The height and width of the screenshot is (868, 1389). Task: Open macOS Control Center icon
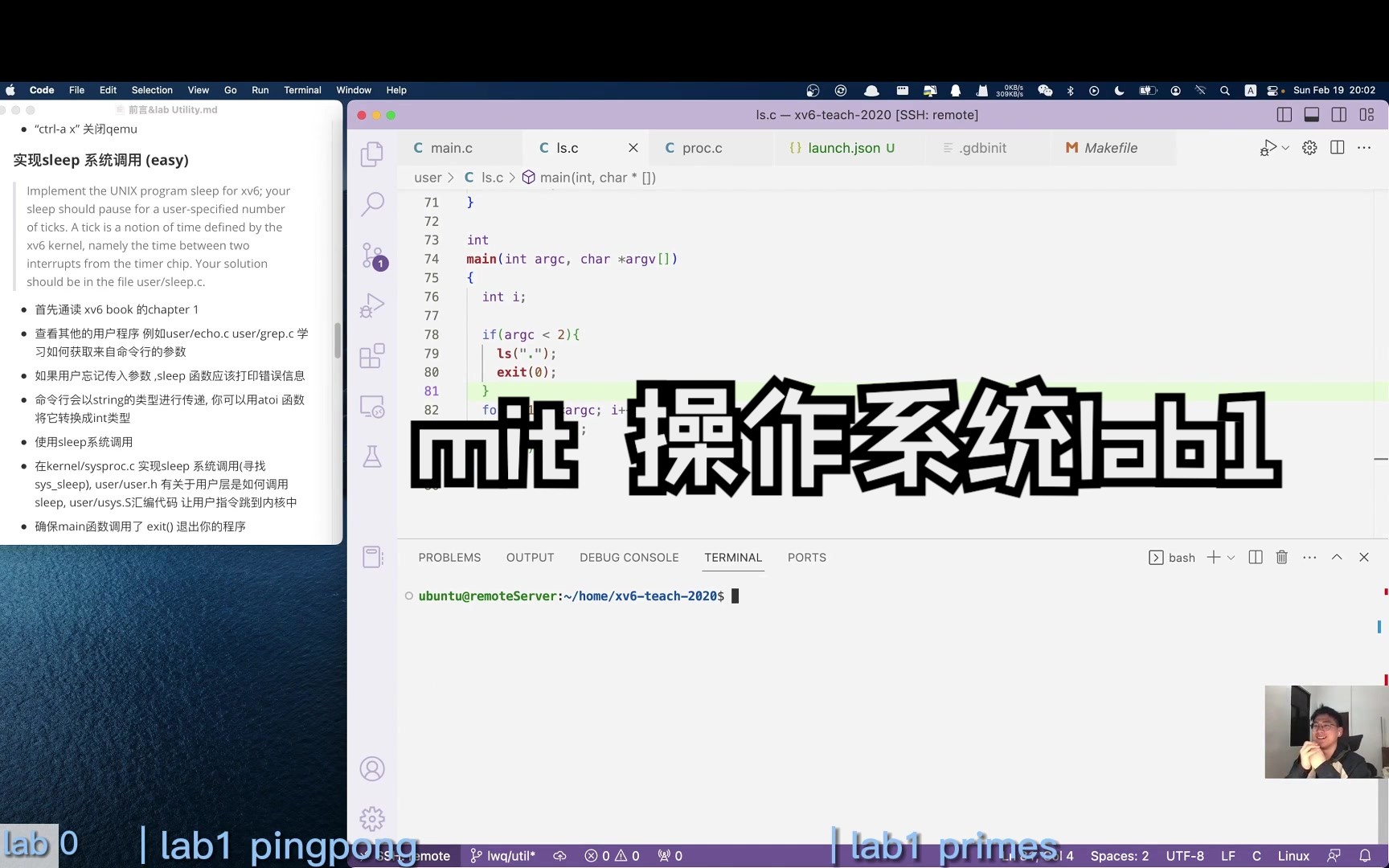pyautogui.click(x=1272, y=91)
